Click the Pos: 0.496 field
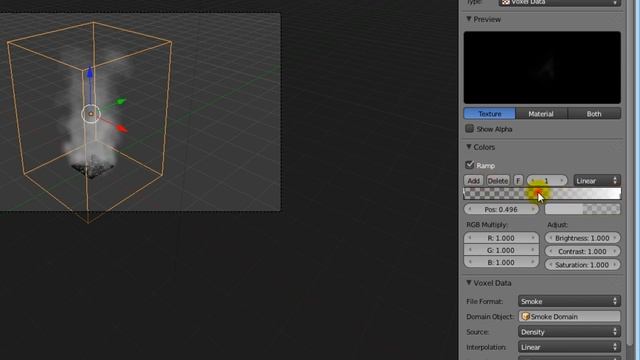The width and height of the screenshot is (640, 360). 501,209
